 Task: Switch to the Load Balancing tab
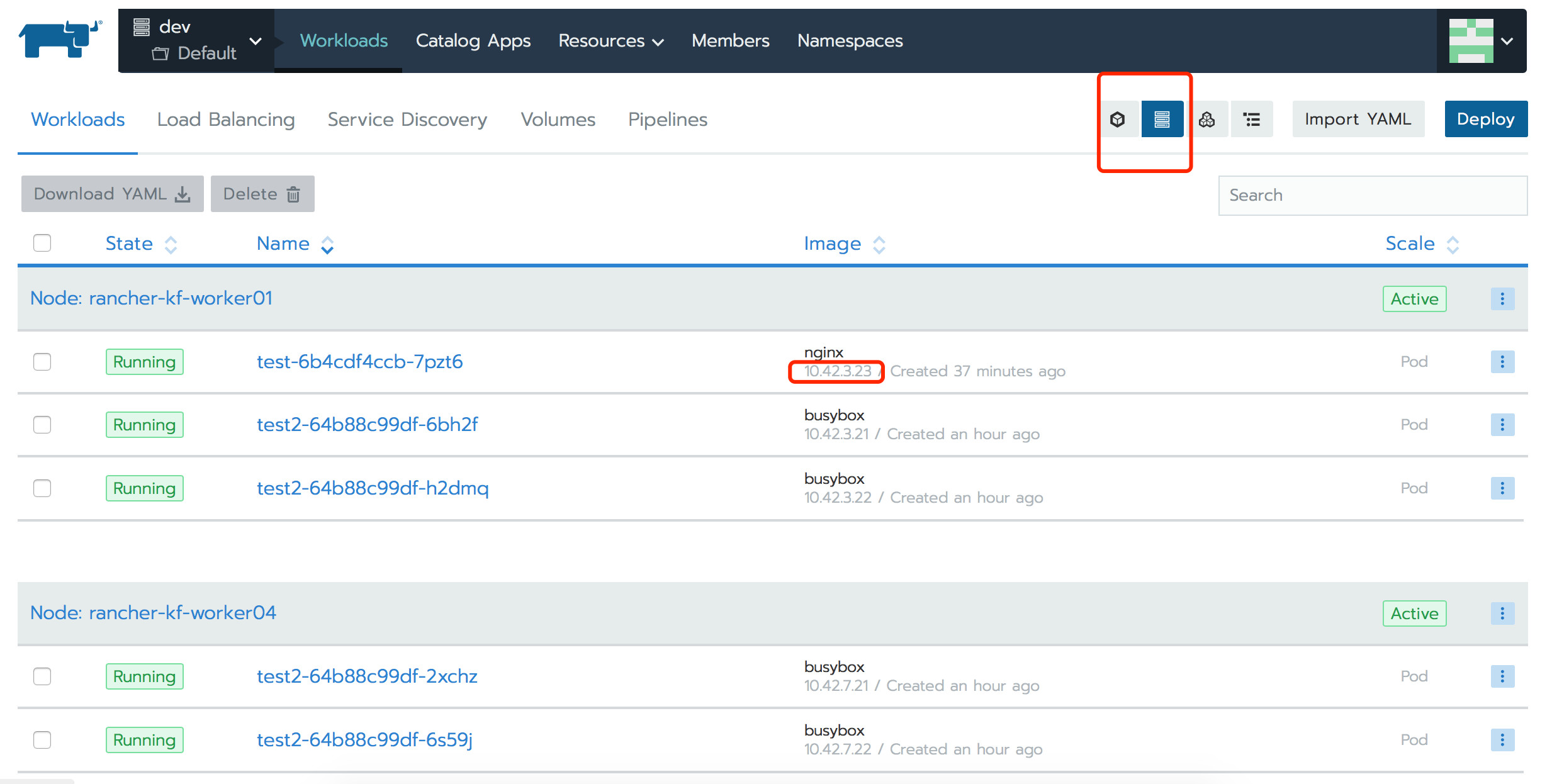click(226, 120)
